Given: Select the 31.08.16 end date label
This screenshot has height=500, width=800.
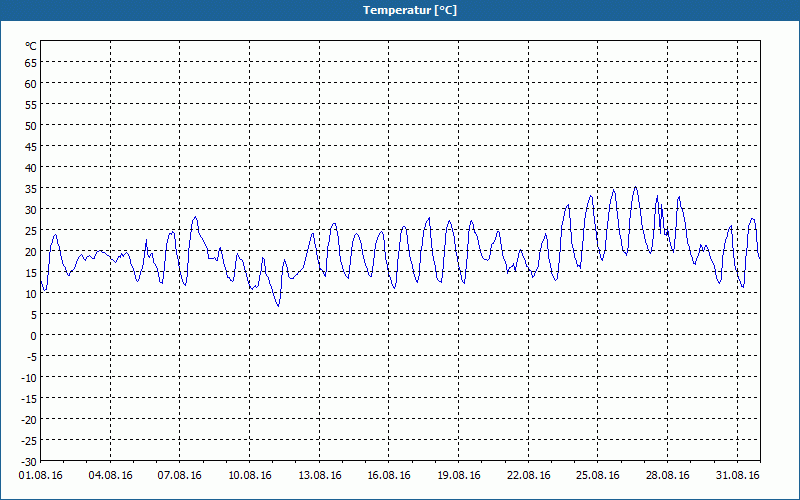Looking at the screenshot, I should pos(737,476).
